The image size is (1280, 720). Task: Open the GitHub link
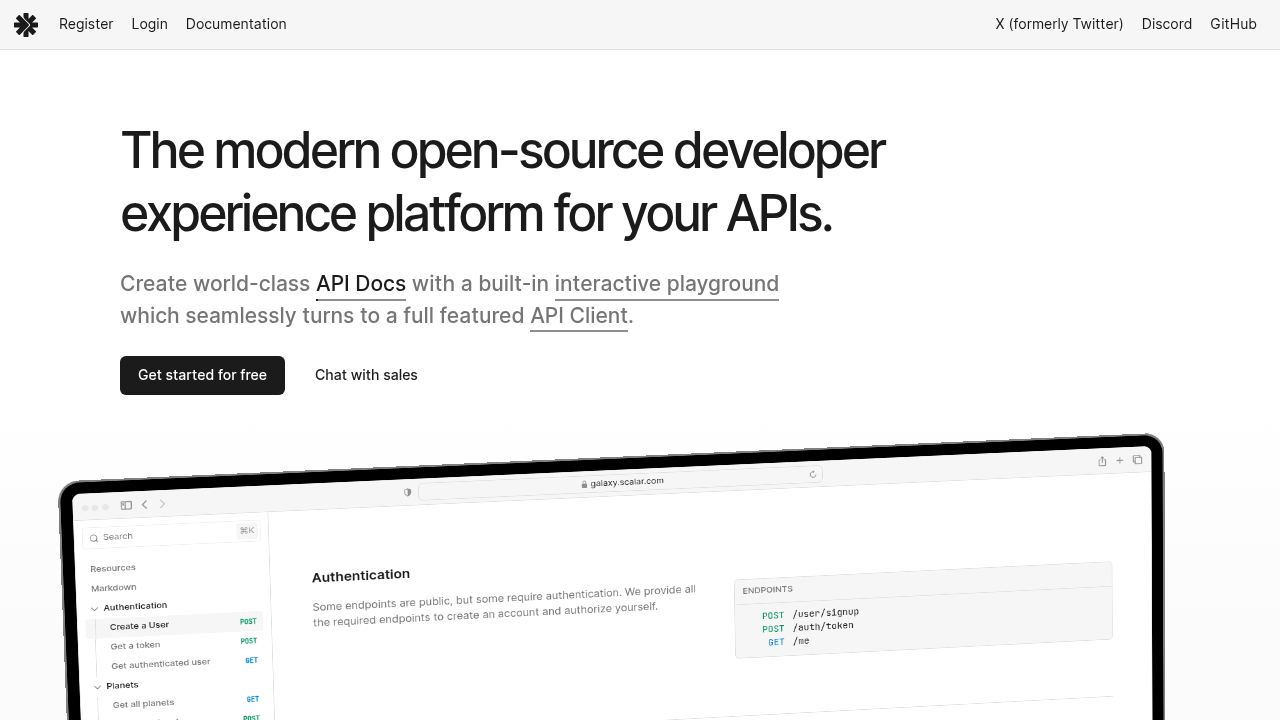coord(1233,24)
